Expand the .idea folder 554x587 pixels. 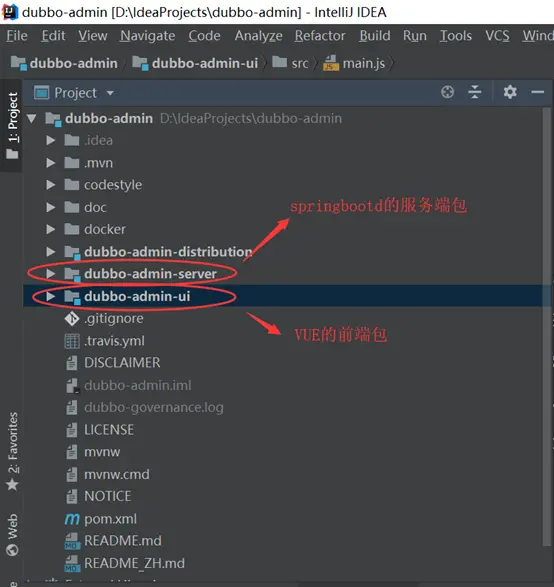(x=51, y=140)
